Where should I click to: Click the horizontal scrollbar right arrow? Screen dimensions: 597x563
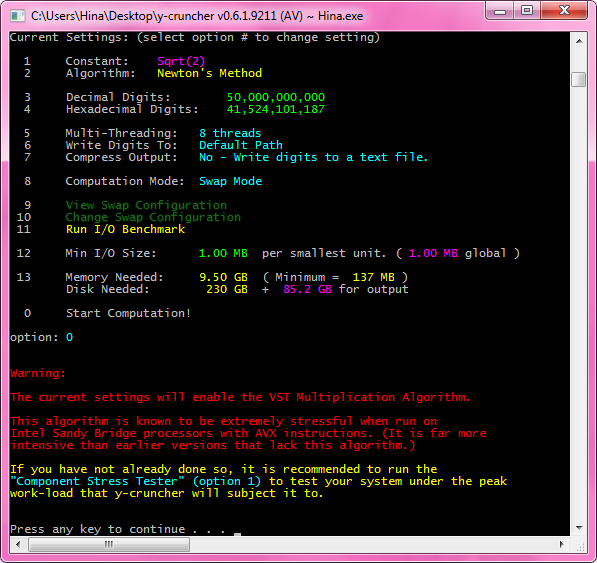pos(562,544)
